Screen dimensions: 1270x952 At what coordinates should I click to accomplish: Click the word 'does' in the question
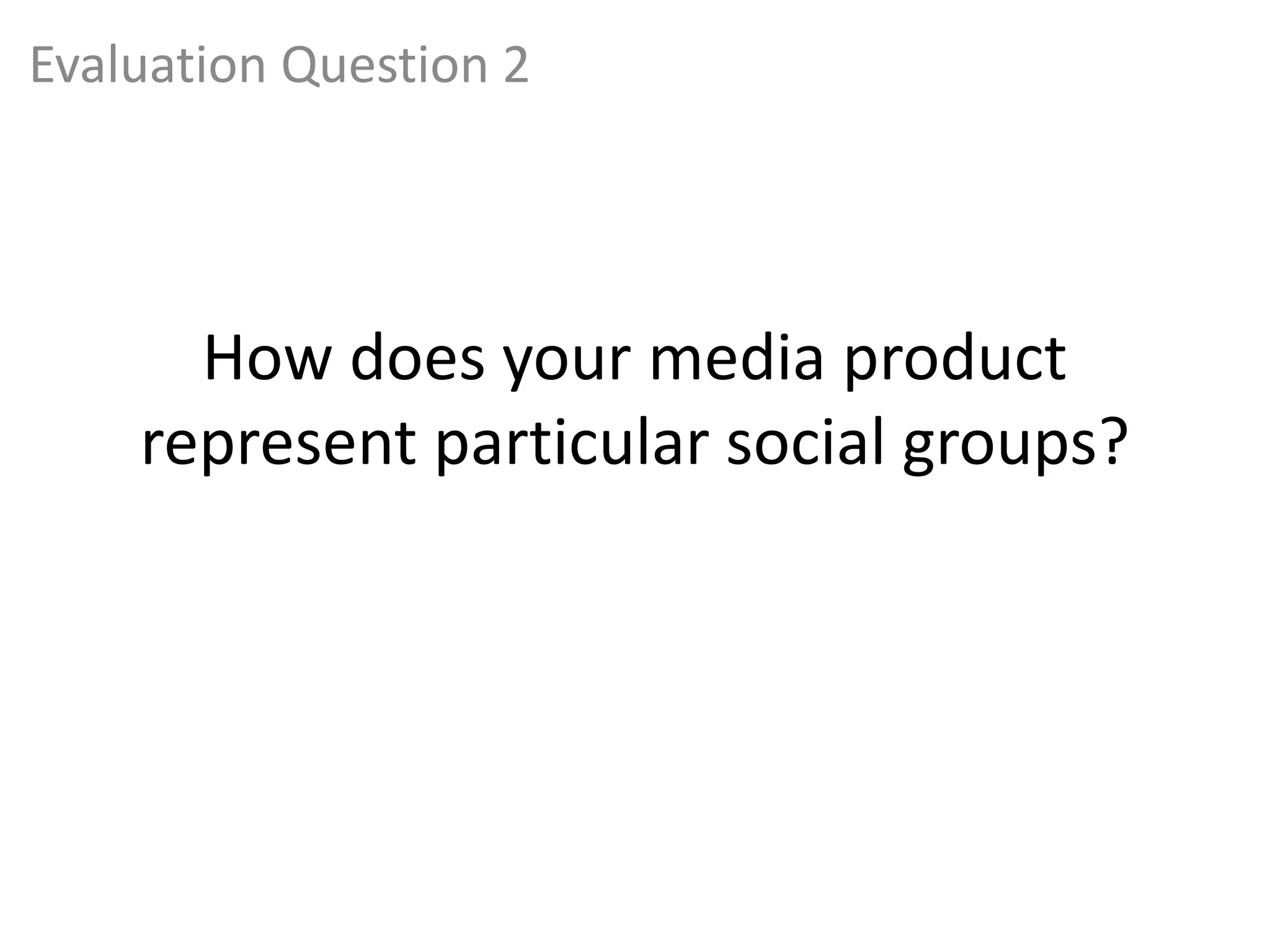pyautogui.click(x=417, y=358)
